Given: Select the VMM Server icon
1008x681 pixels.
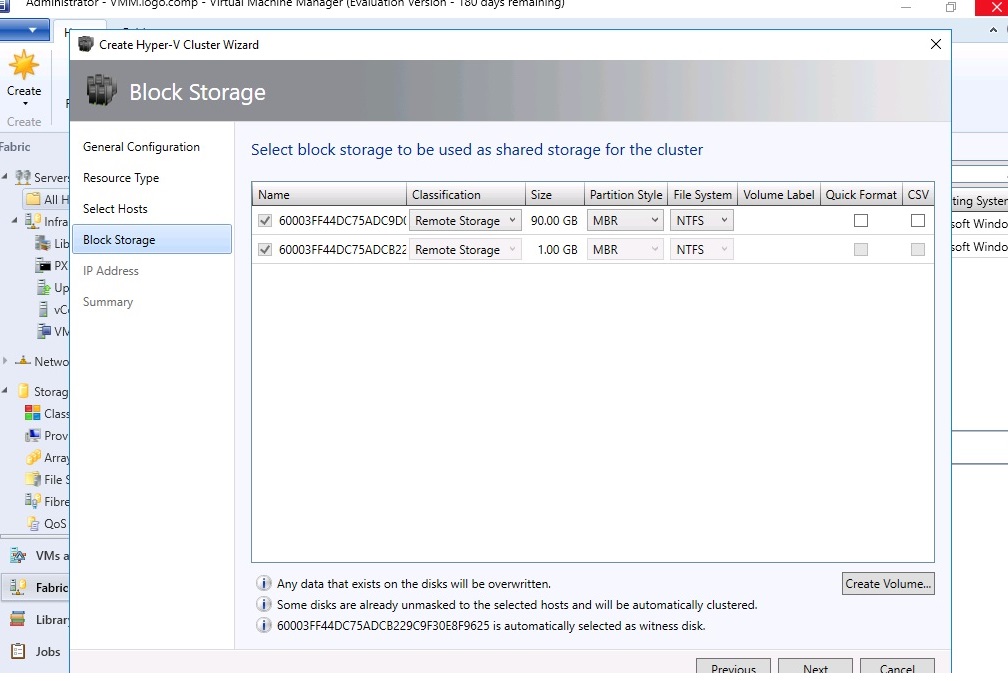Looking at the screenshot, I should tap(43, 331).
